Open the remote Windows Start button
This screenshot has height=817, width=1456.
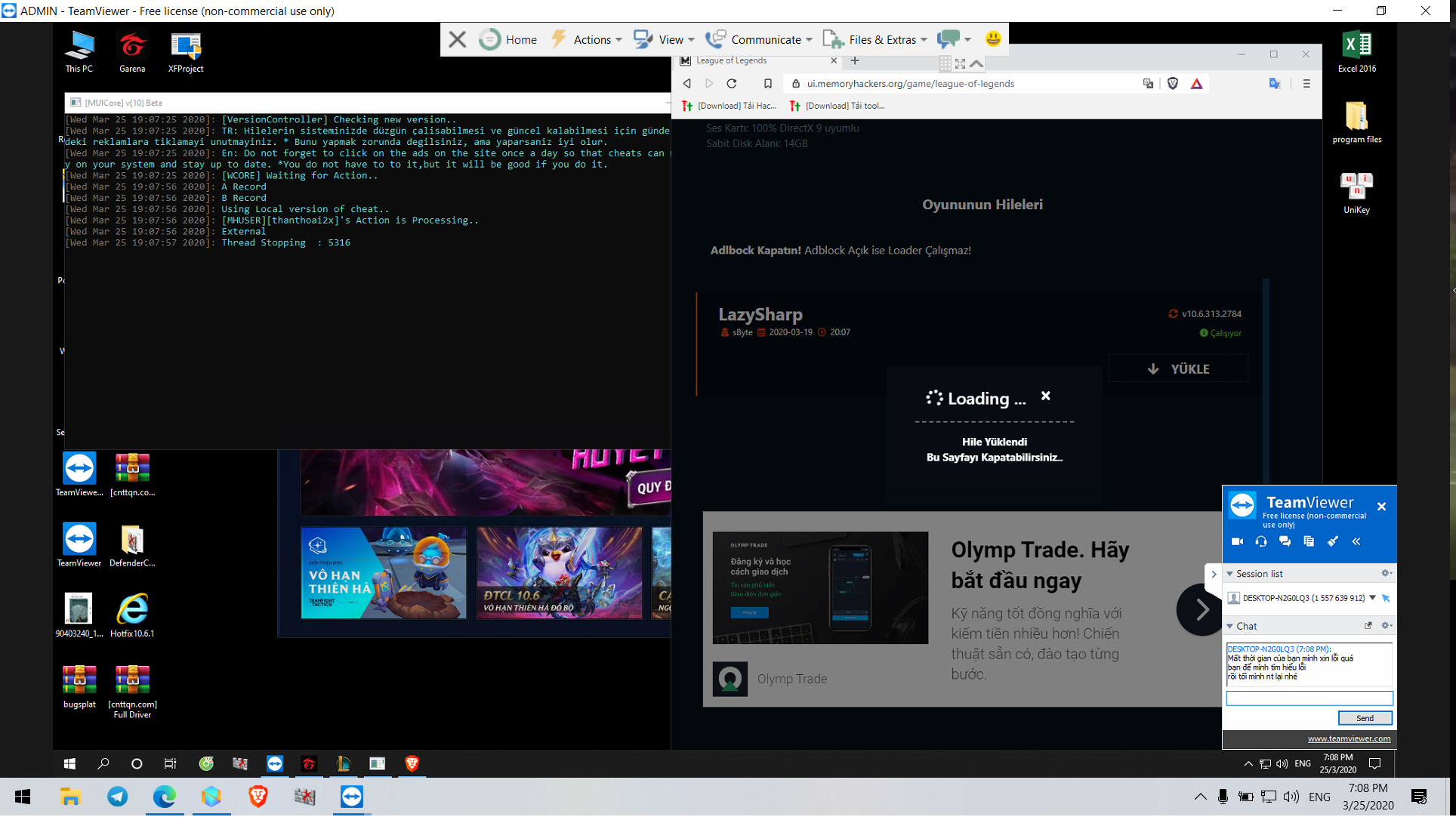(x=69, y=763)
